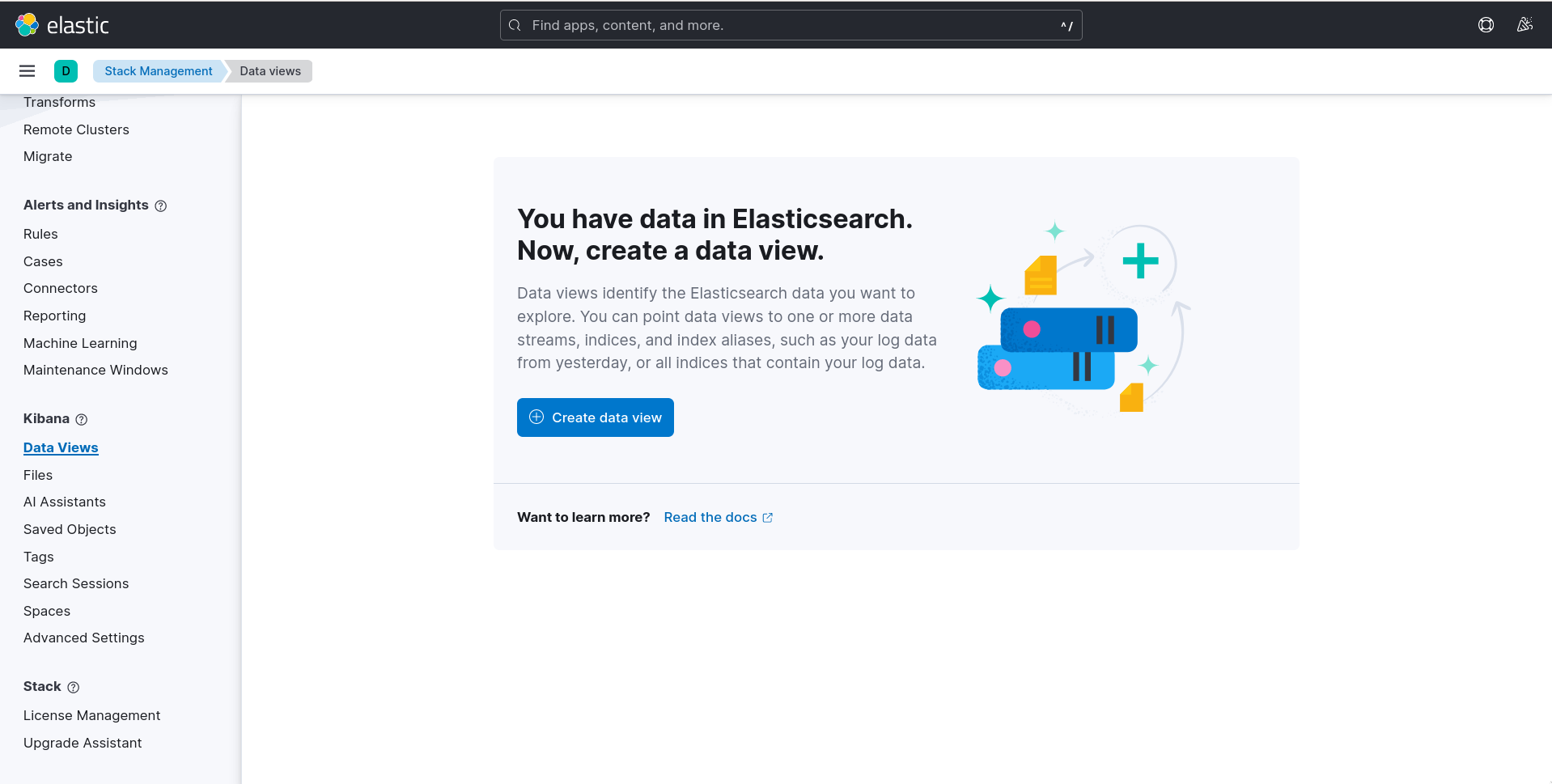1552x784 pixels.
Task: Open the newsfeed celebration icon
Action: pyautogui.click(x=1524, y=25)
